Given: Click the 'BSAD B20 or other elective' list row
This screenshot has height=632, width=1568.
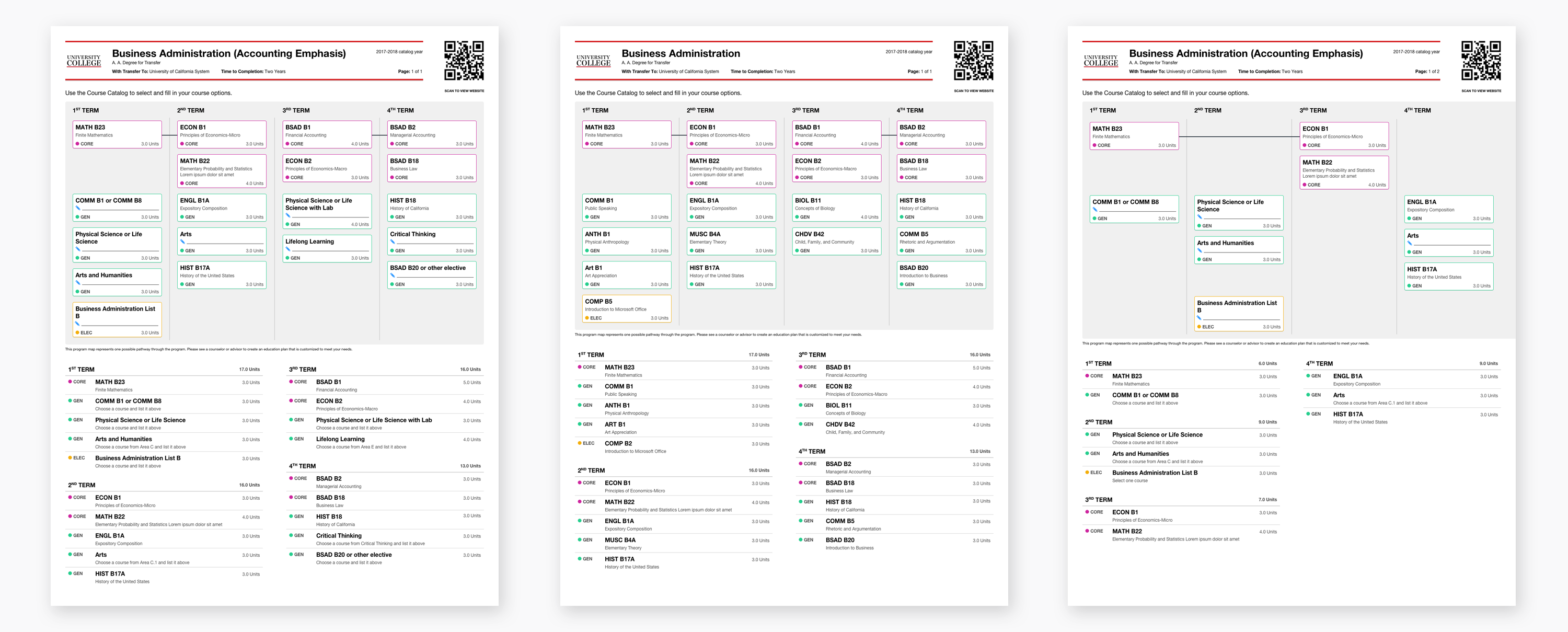Looking at the screenshot, I should [x=385, y=558].
